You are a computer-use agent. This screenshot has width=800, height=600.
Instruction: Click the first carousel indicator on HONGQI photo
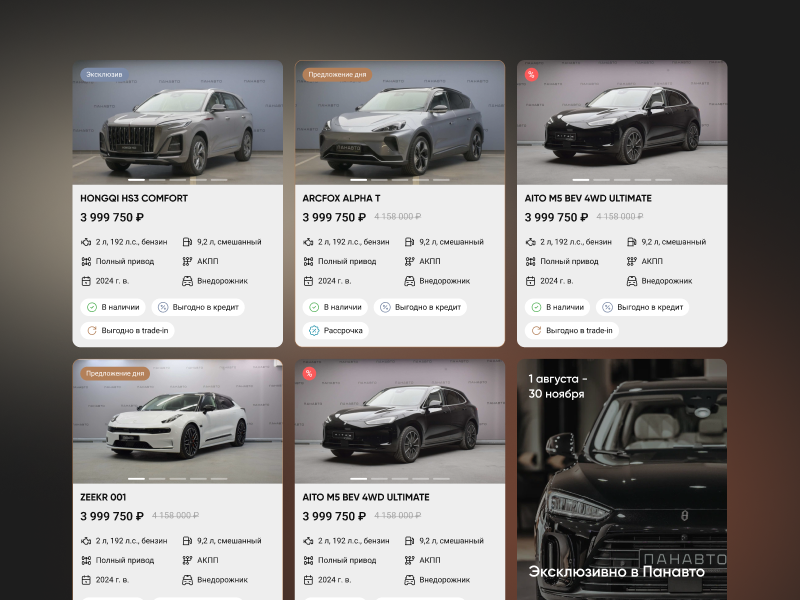(136, 180)
